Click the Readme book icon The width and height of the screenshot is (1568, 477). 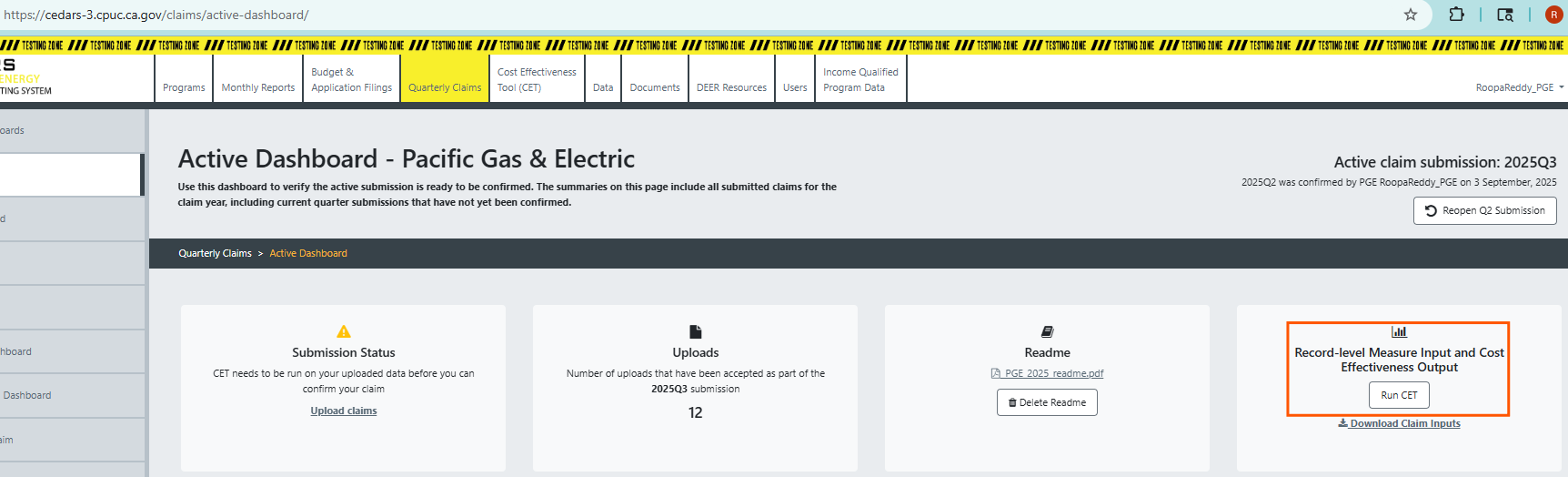pyautogui.click(x=1047, y=332)
